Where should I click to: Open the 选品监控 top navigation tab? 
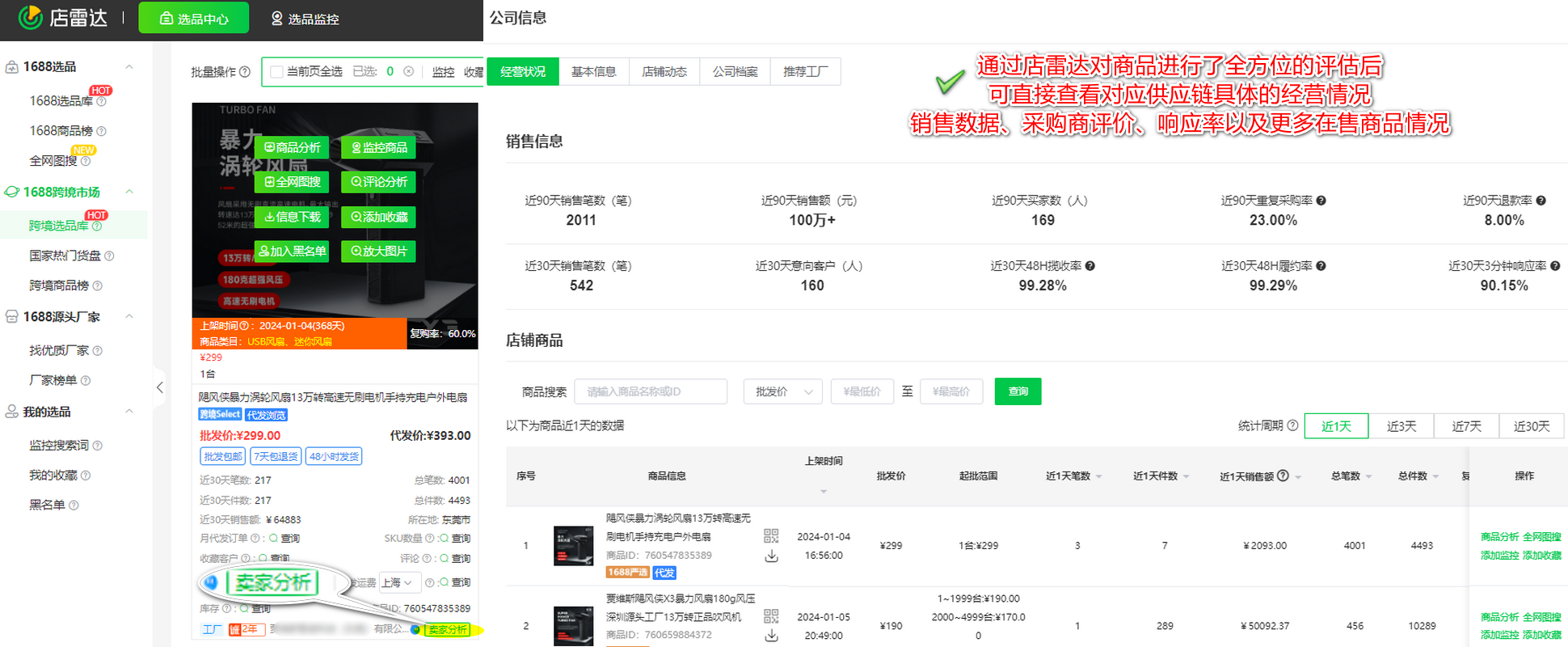click(x=305, y=19)
